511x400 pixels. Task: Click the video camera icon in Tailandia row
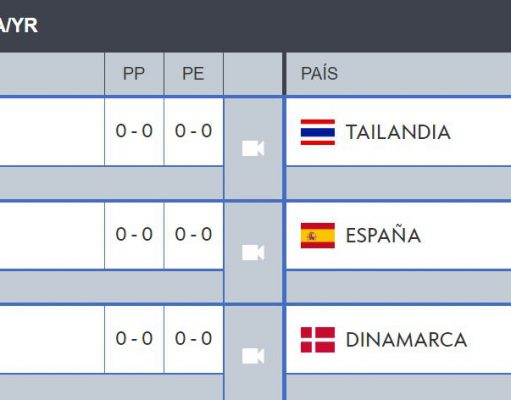coord(253,149)
